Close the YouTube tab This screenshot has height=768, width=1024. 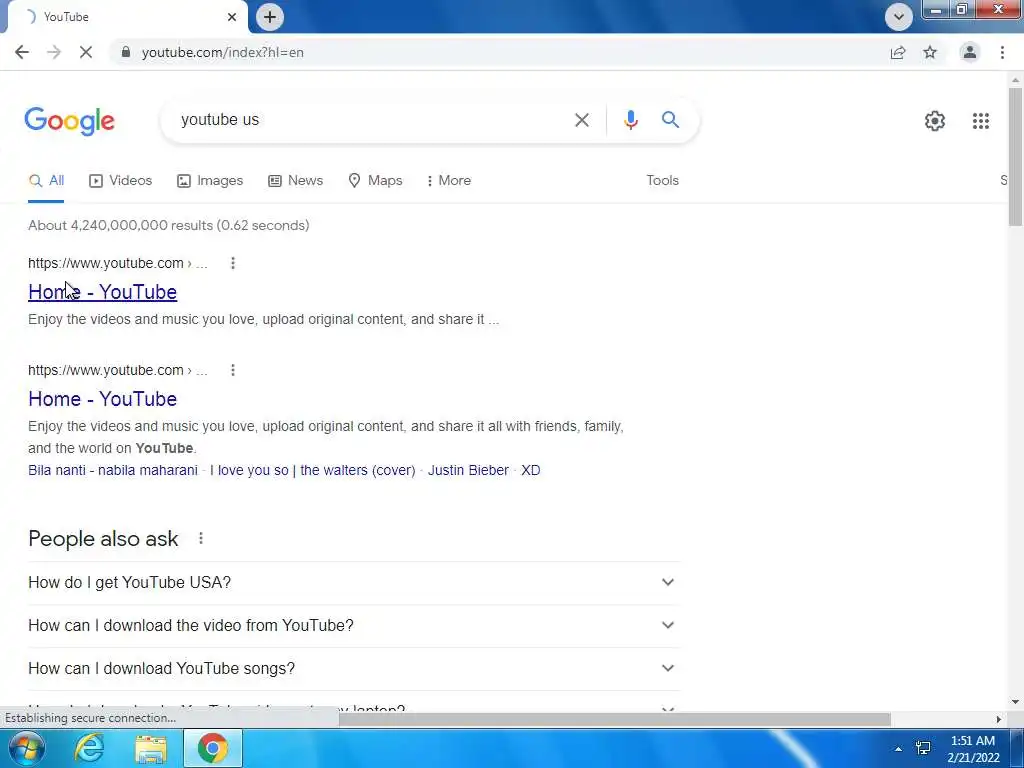coord(232,17)
